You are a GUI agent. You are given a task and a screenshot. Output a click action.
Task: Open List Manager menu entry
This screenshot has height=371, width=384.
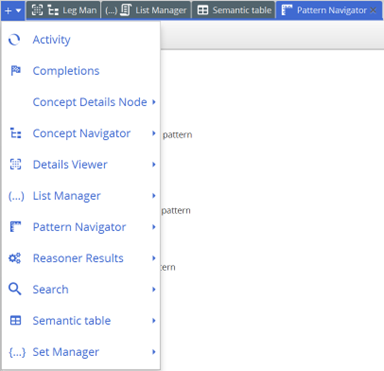[x=81, y=196]
